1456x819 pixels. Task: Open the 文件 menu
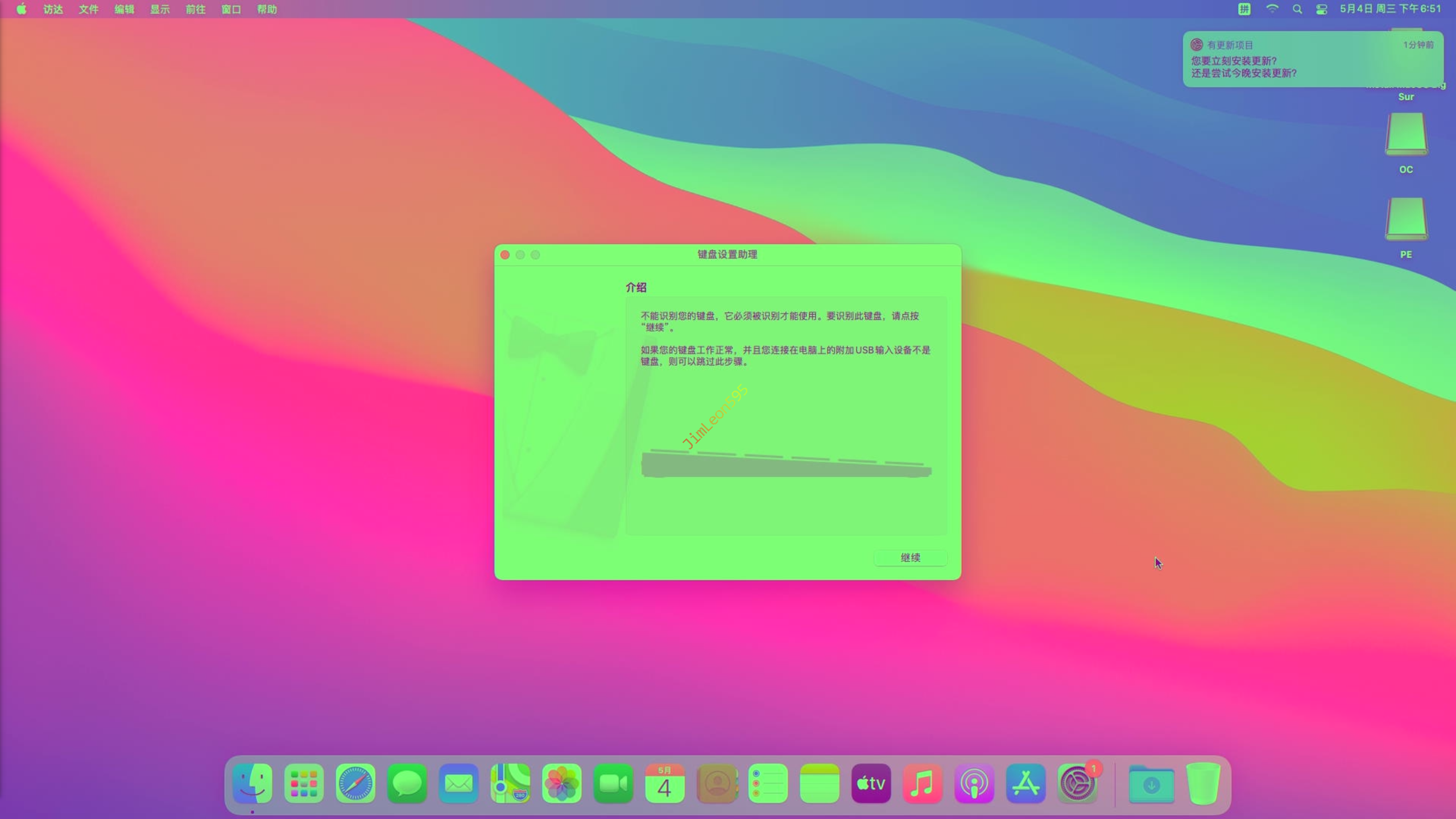[88, 9]
